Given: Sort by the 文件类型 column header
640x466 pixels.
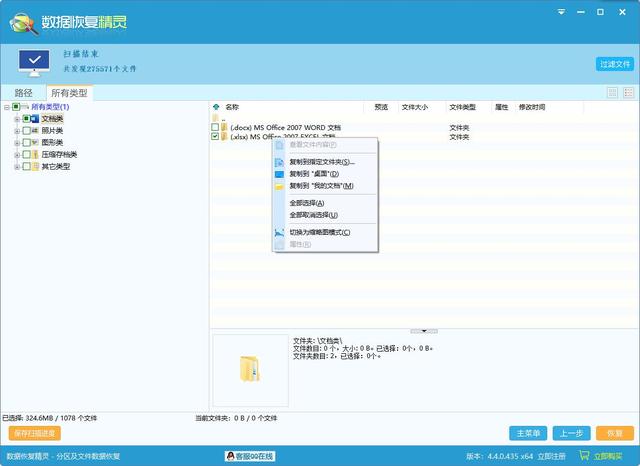Looking at the screenshot, I should (462, 107).
